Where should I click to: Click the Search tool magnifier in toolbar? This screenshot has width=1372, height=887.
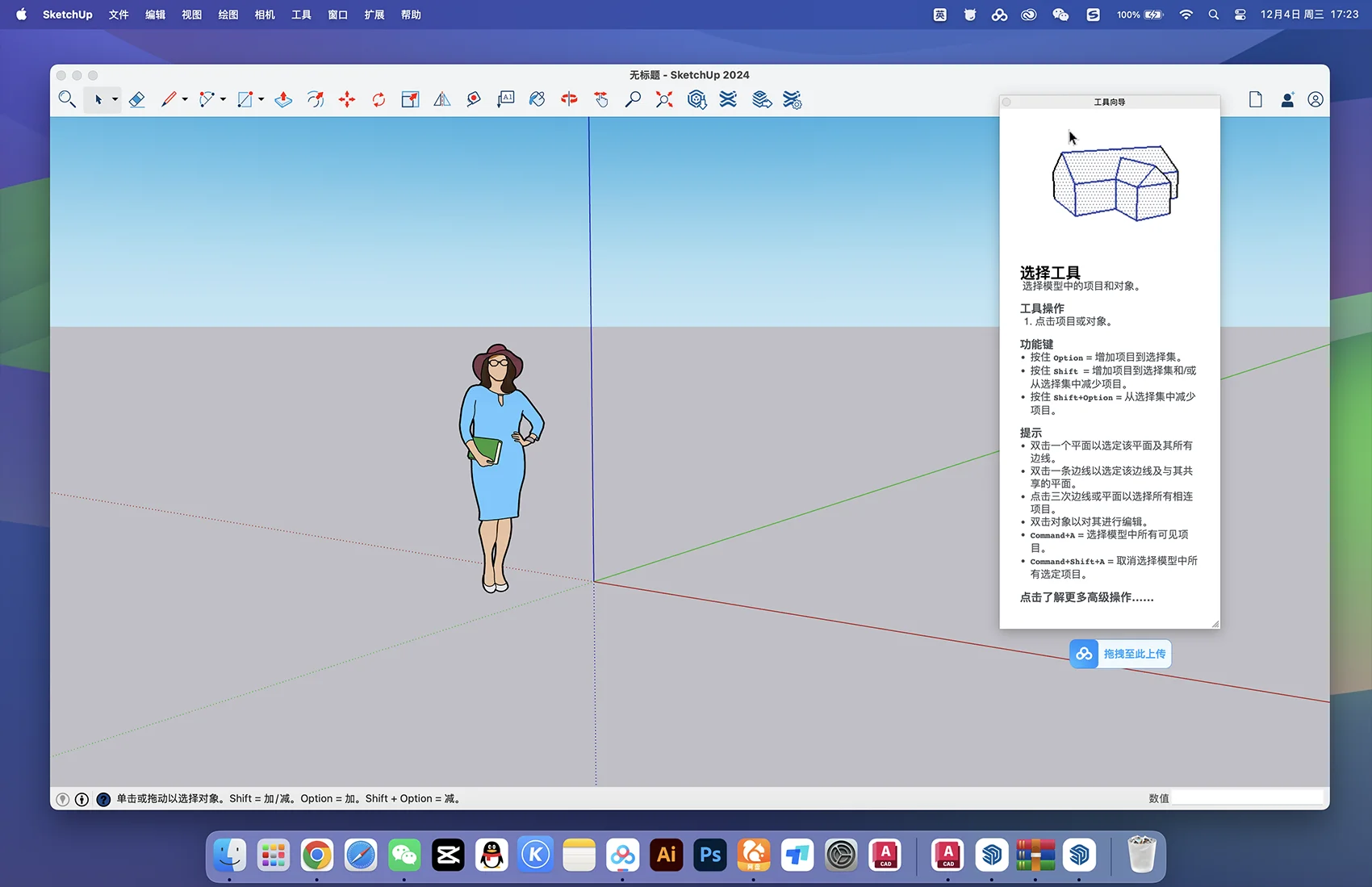coord(67,99)
